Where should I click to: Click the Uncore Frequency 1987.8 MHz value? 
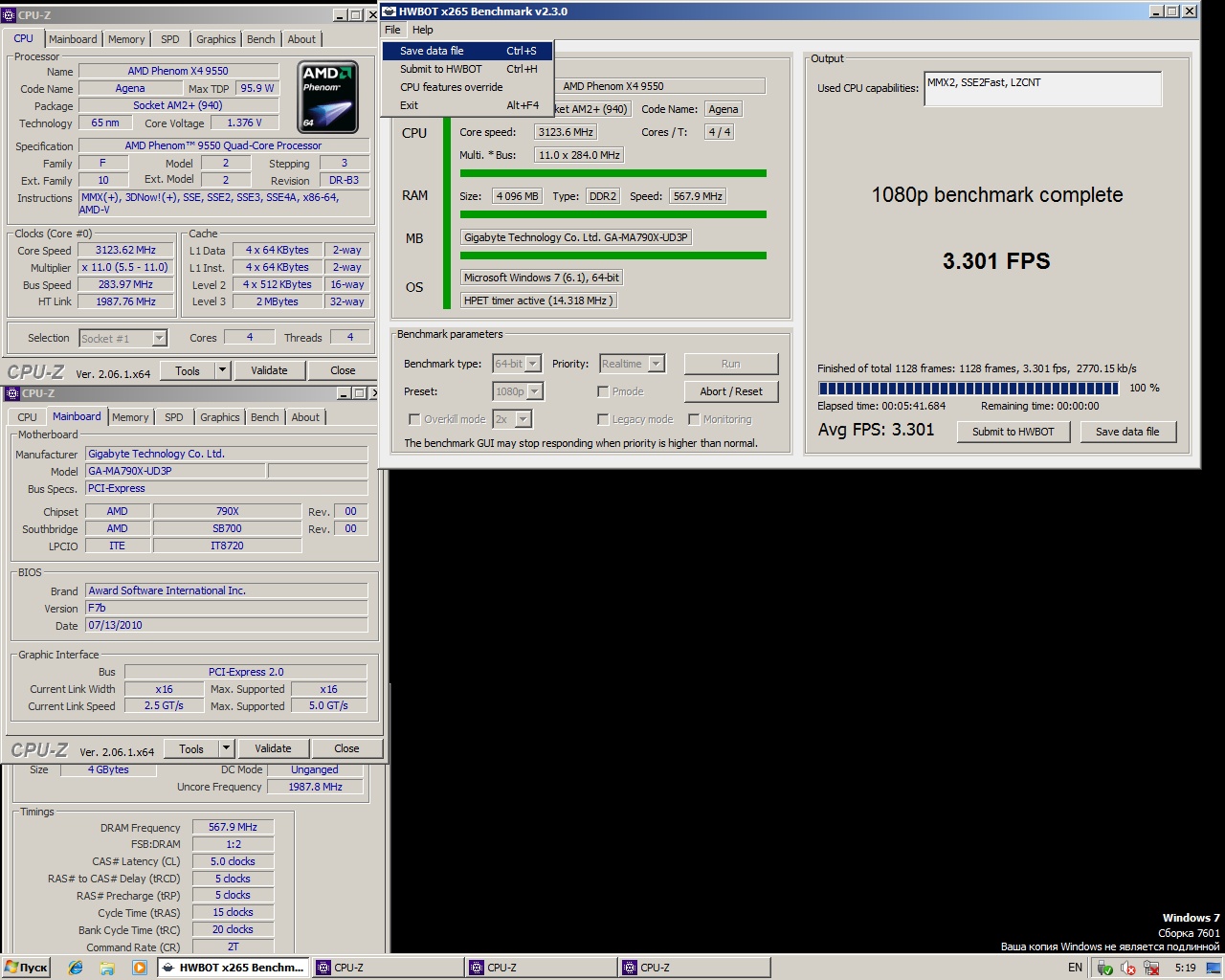click(316, 787)
